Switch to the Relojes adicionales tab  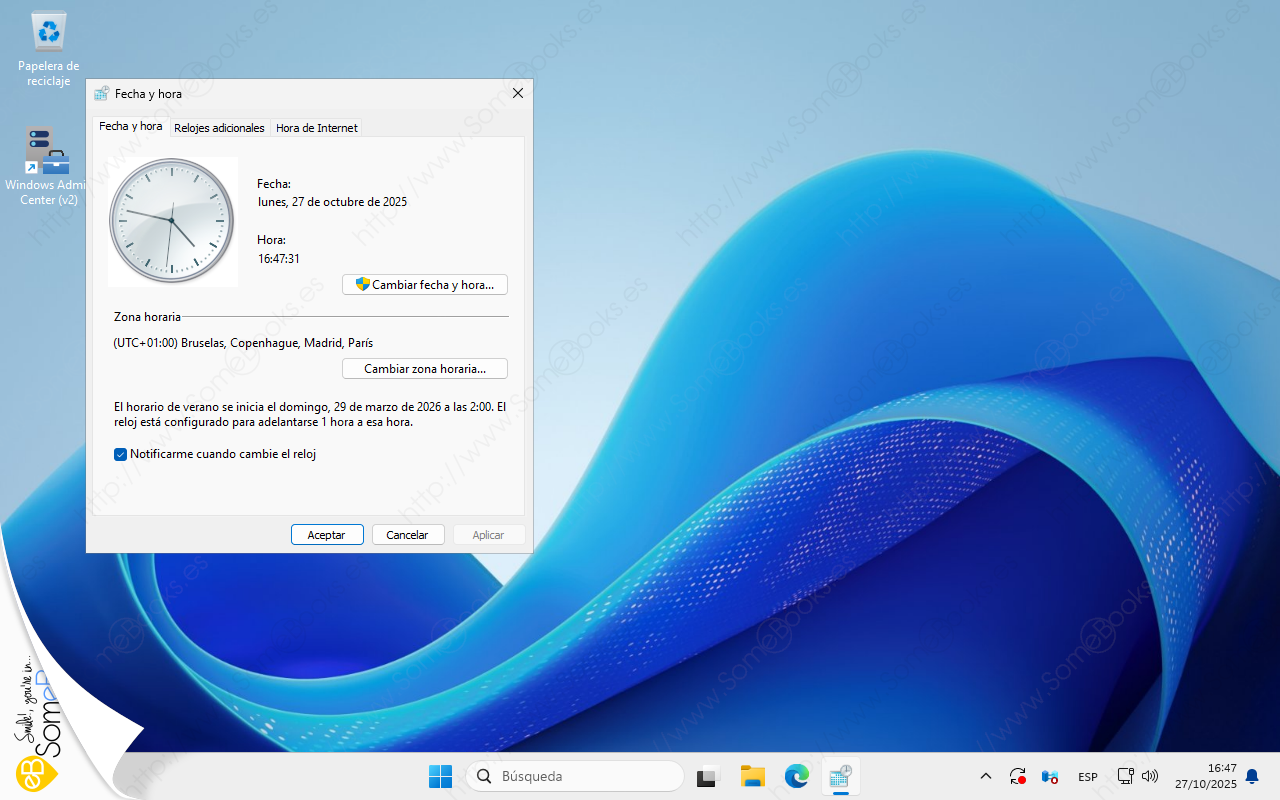(219, 128)
